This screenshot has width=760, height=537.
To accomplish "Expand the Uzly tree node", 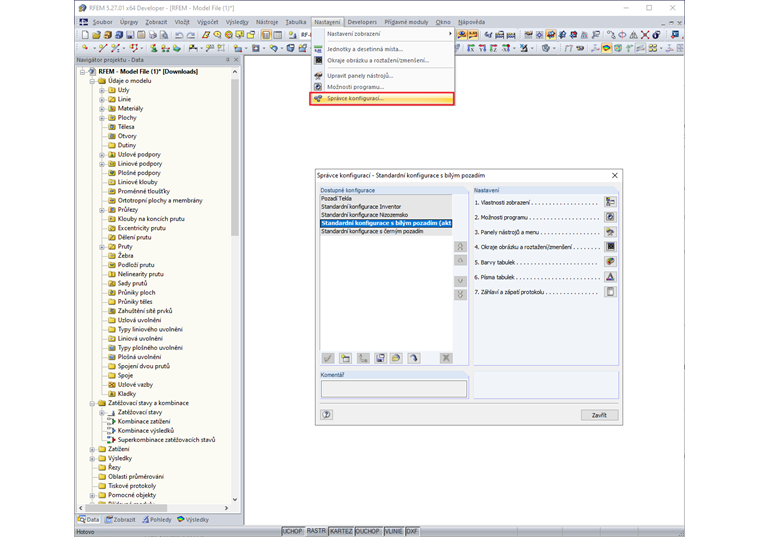I will pyautogui.click(x=102, y=90).
